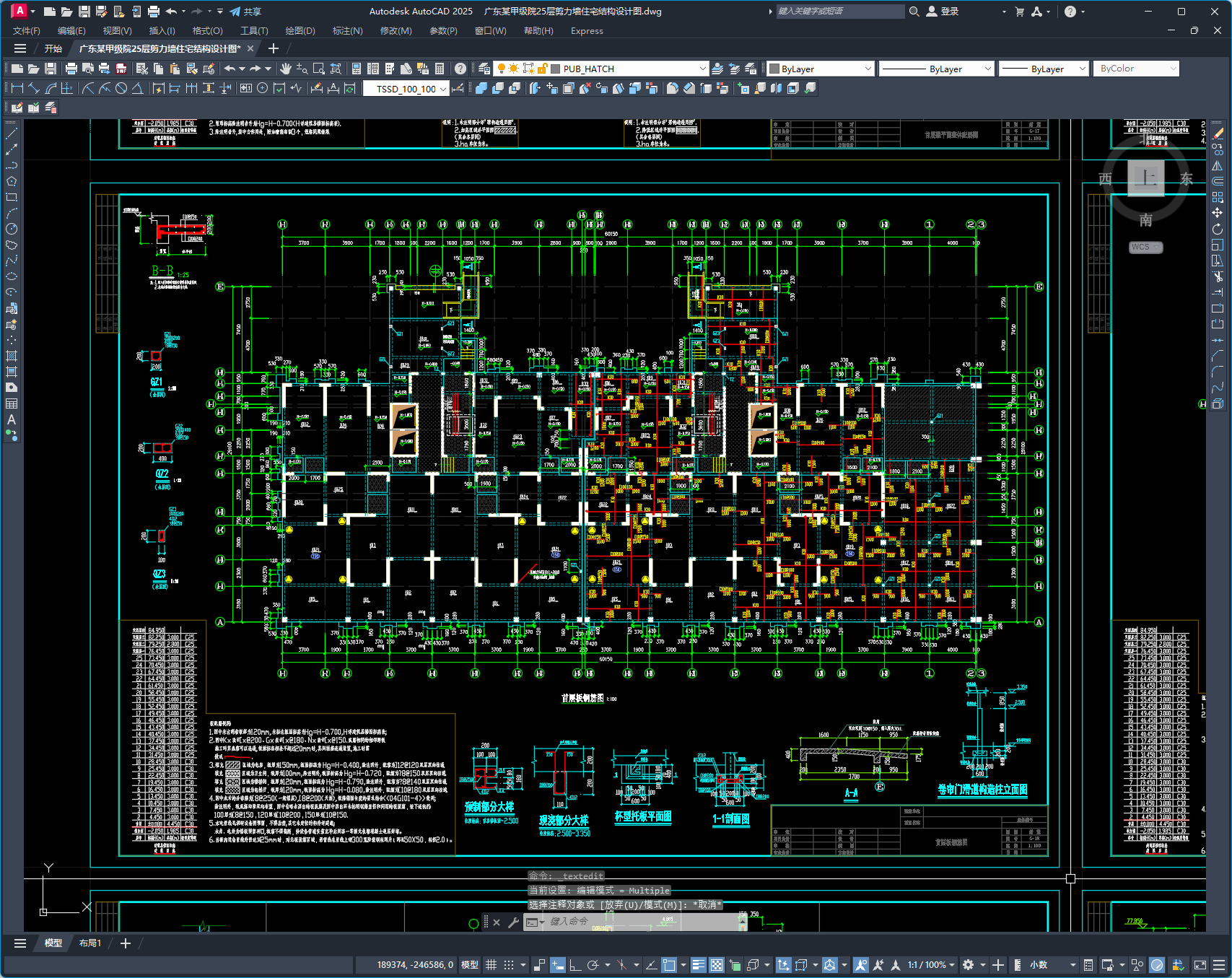Viewport: 1232px width, 978px height.
Task: Click the Rotate tool in modify toolbar
Action: point(1218,229)
